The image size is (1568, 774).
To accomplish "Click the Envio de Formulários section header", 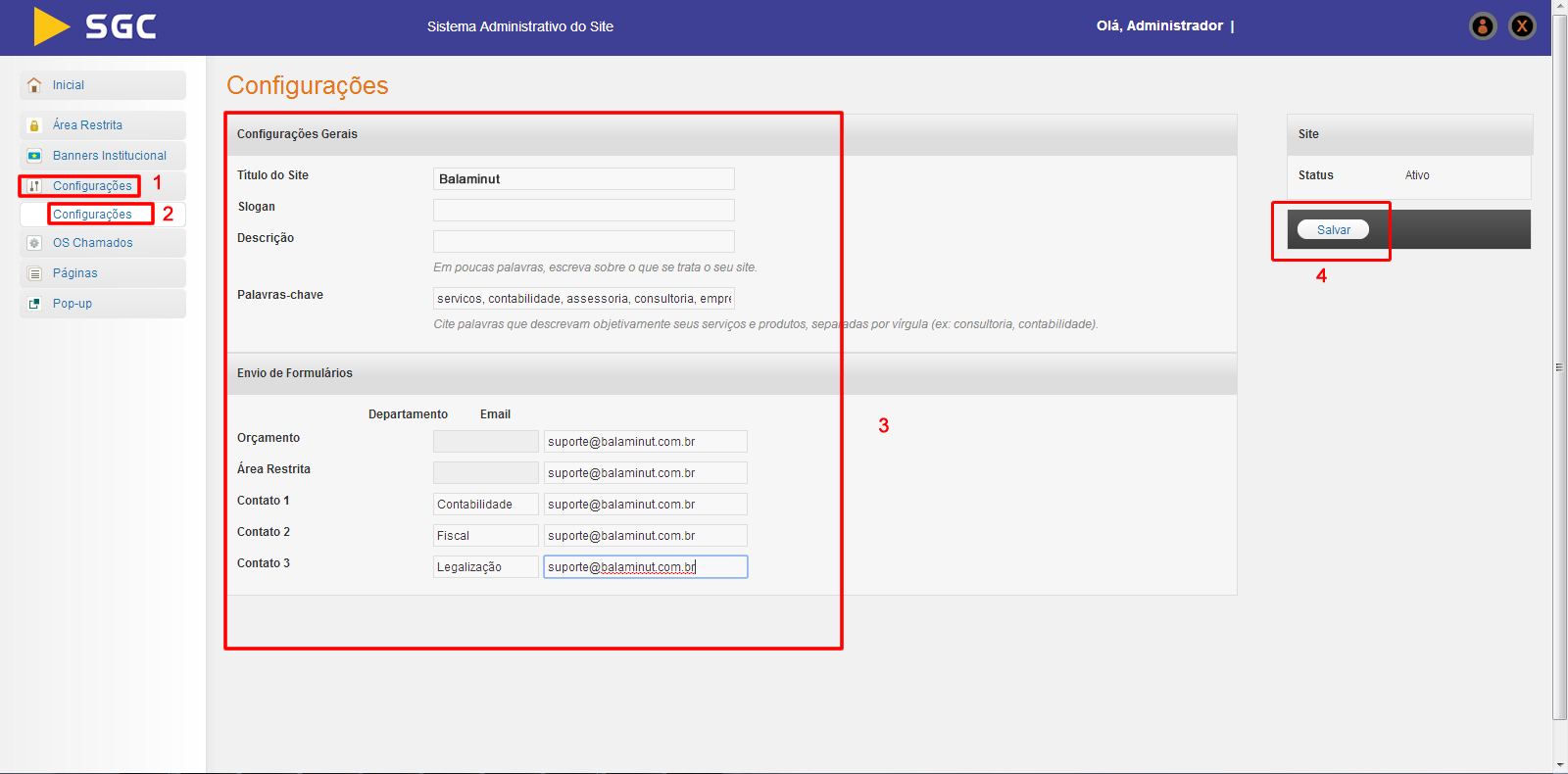I will pyautogui.click(x=731, y=373).
